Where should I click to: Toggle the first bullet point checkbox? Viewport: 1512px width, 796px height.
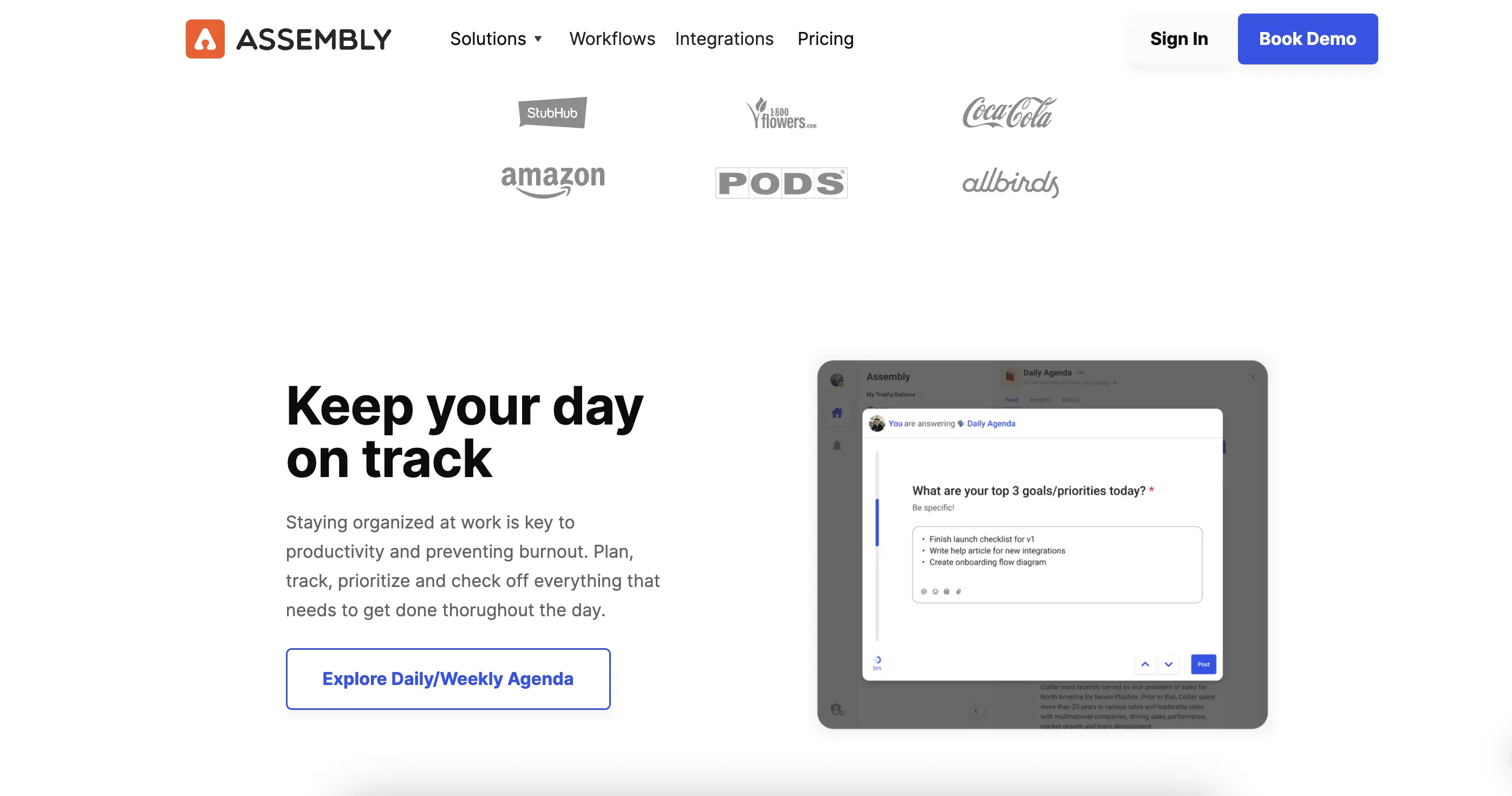coord(923,539)
